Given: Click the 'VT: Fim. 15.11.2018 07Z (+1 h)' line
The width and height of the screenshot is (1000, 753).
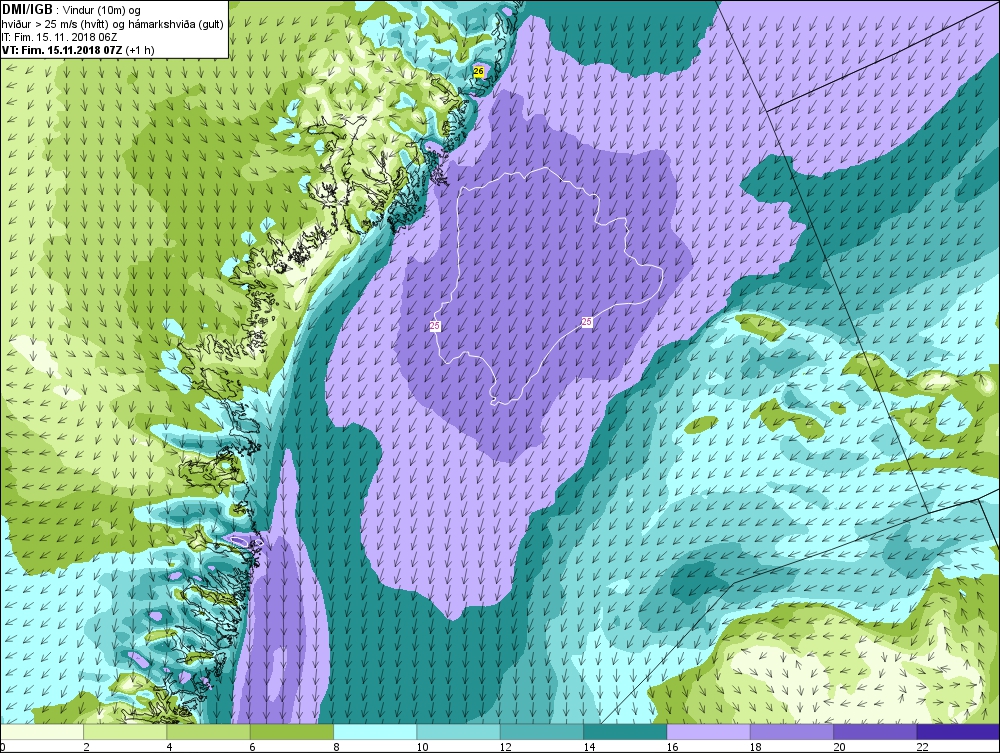Looking at the screenshot, I should coord(78,50).
